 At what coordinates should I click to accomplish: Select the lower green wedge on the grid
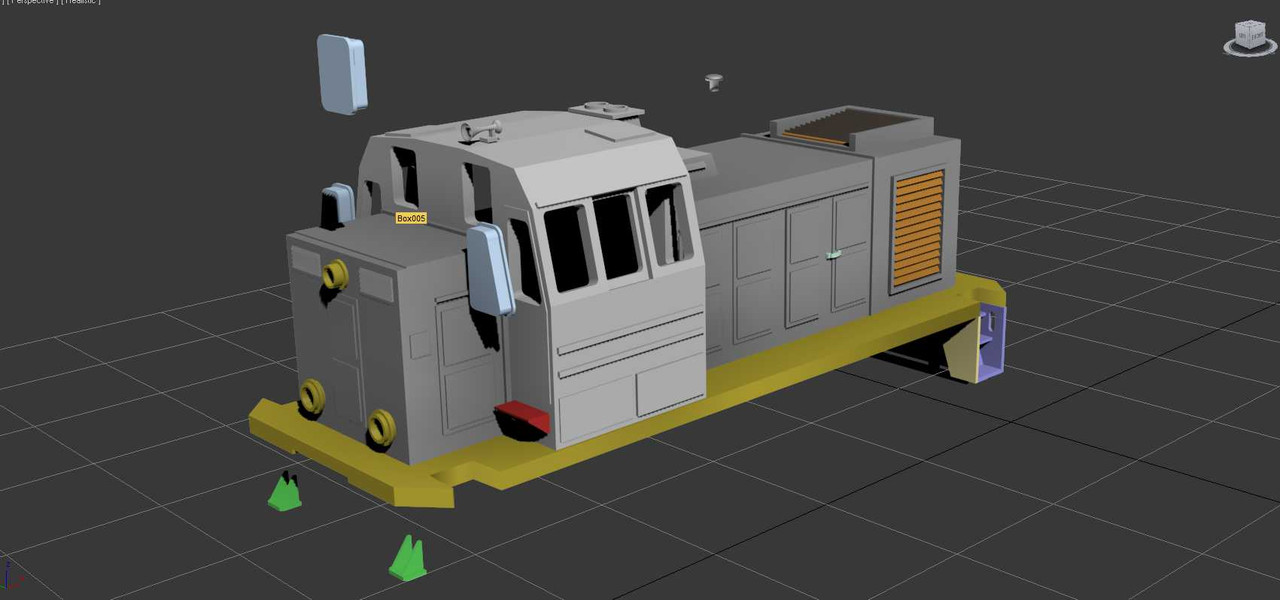click(x=407, y=558)
